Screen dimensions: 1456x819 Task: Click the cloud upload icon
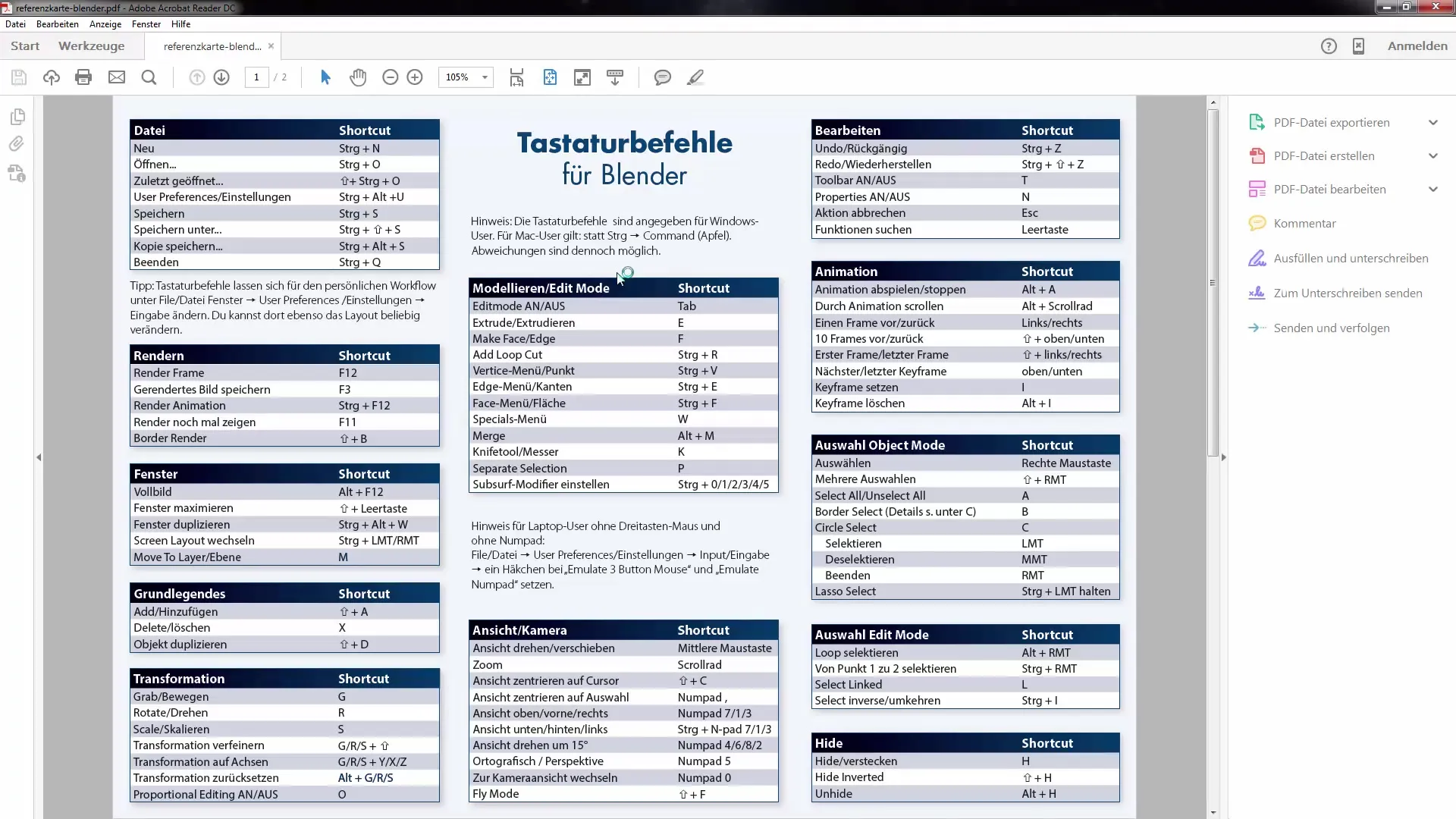(x=52, y=77)
